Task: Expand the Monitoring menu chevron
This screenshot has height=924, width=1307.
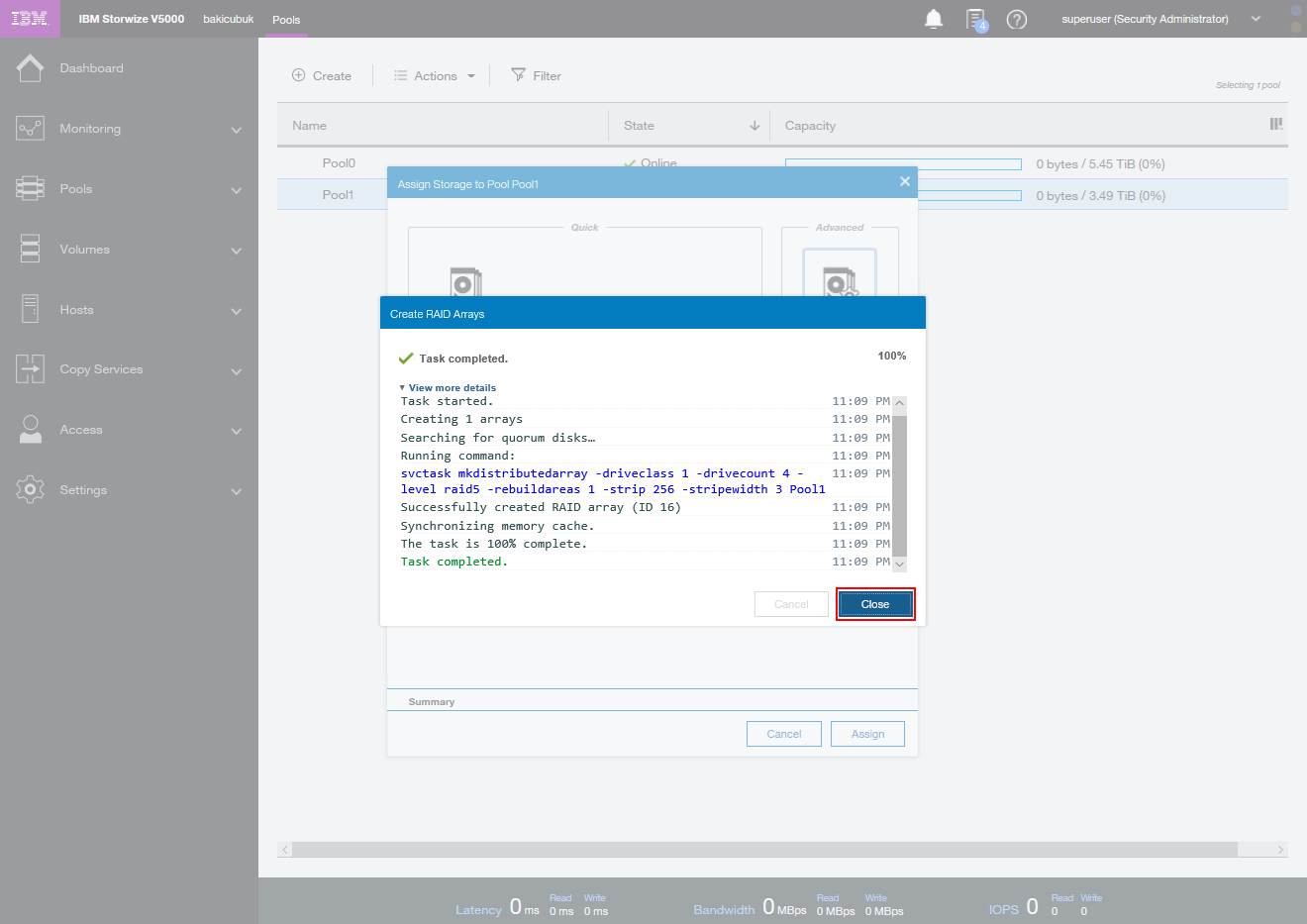Action: tap(236, 130)
